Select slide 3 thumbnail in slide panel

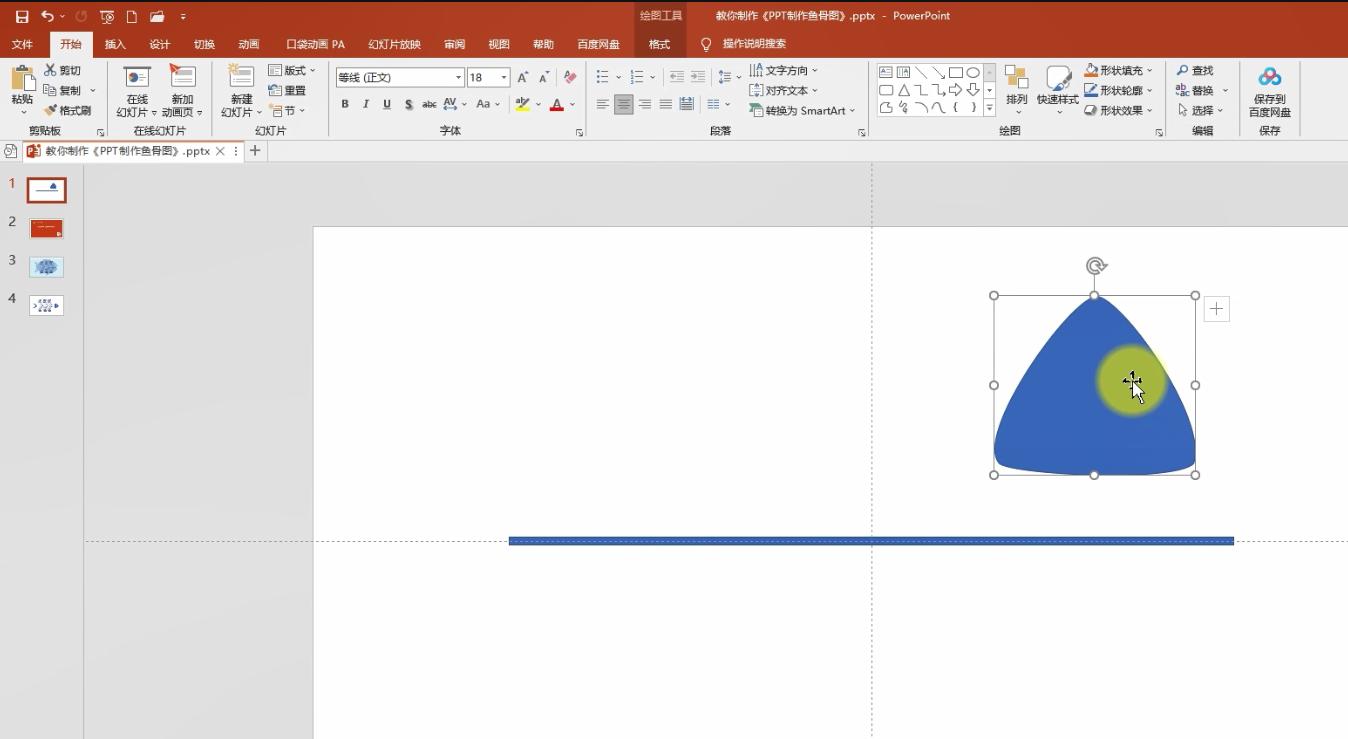tap(47, 267)
